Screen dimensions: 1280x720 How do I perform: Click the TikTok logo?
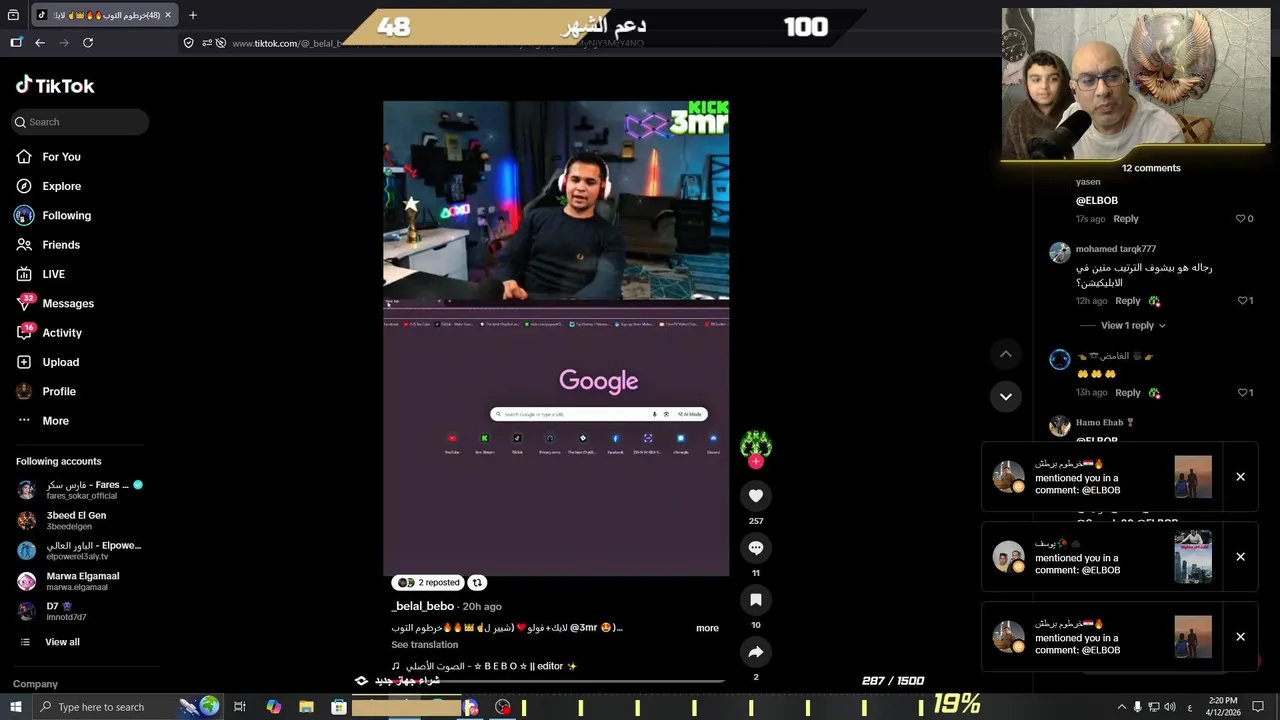pos(55,86)
